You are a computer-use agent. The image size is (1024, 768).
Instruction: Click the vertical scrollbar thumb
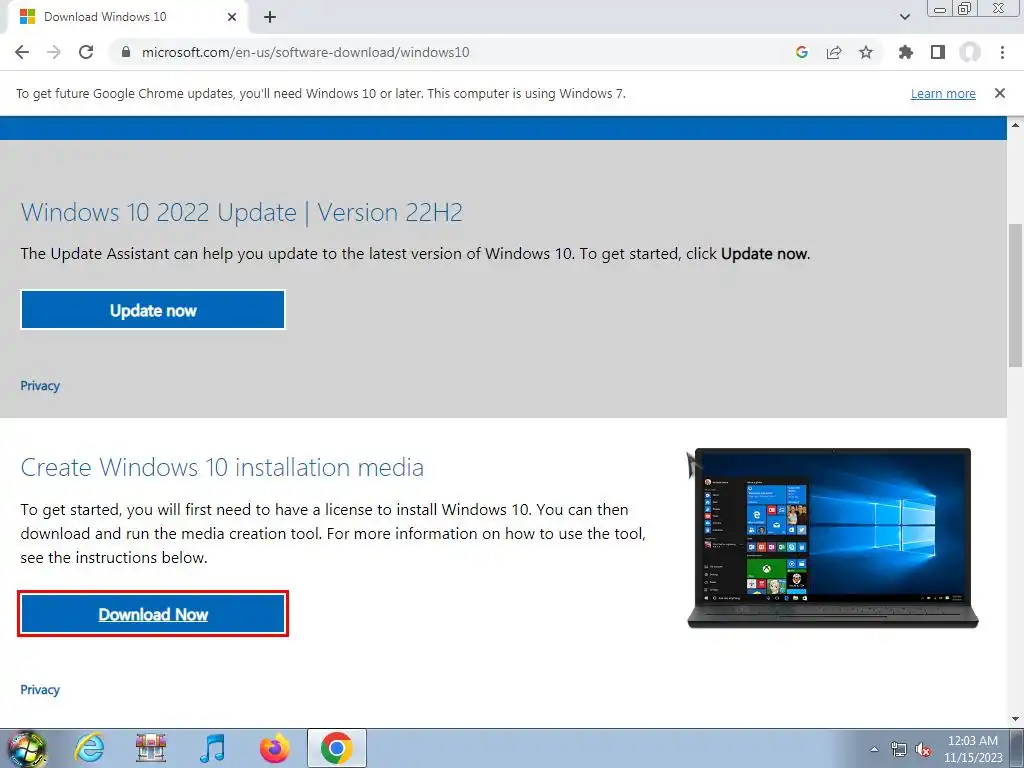(1016, 295)
